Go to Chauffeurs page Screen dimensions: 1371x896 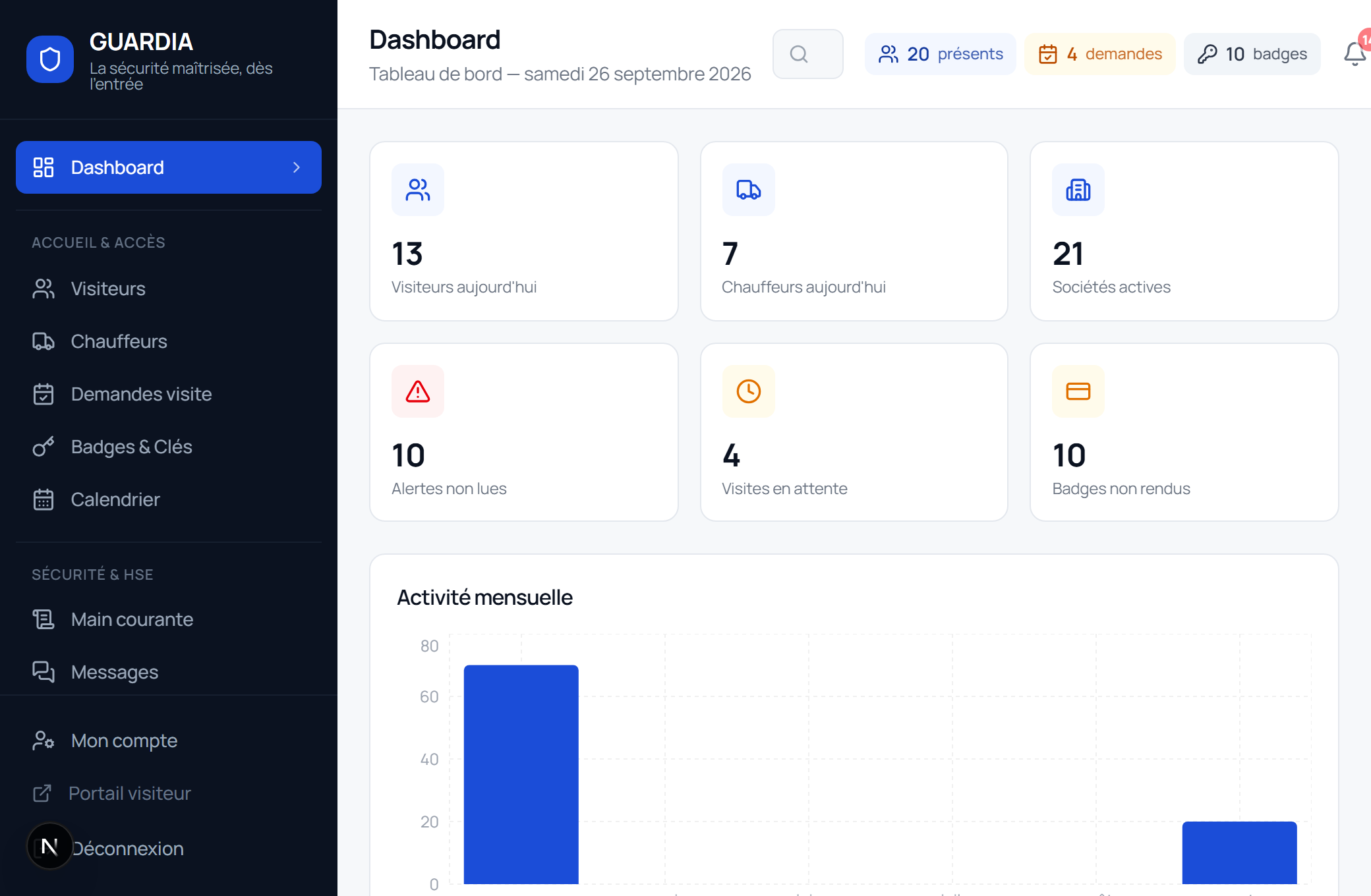point(169,341)
